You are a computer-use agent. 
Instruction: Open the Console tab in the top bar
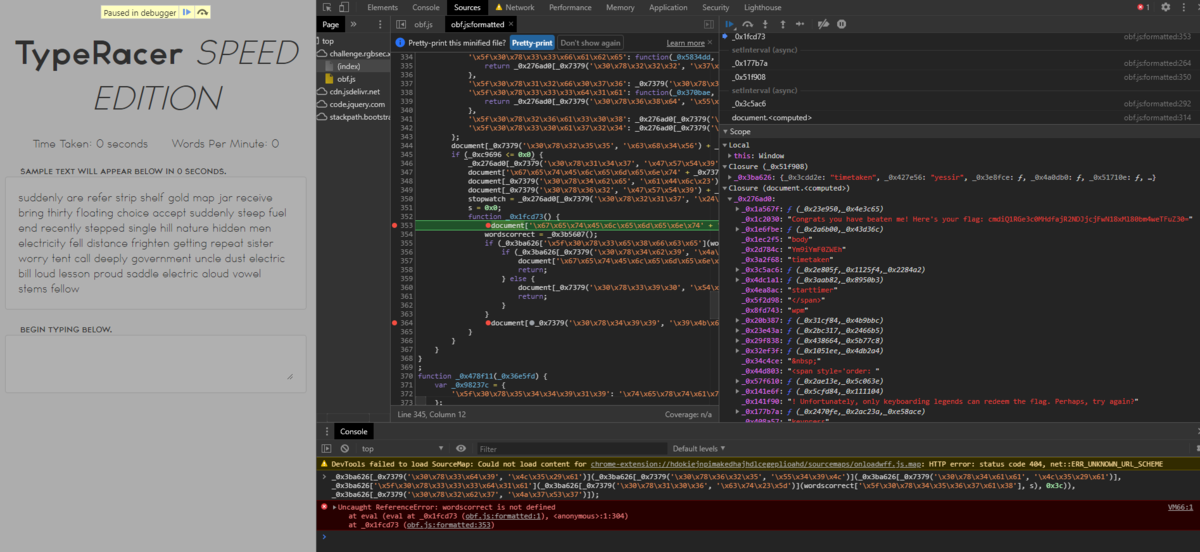point(426,7)
